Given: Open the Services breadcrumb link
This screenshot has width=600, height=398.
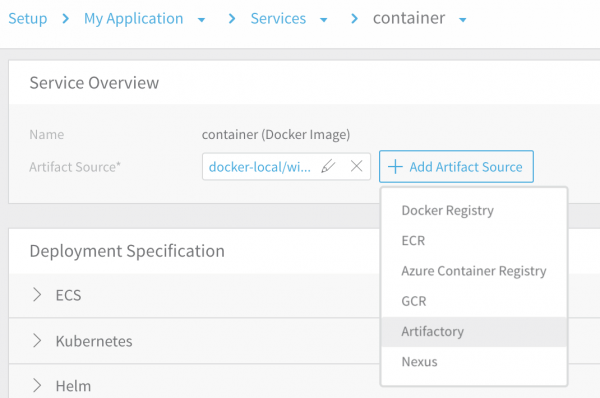Looking at the screenshot, I should tap(278, 18).
